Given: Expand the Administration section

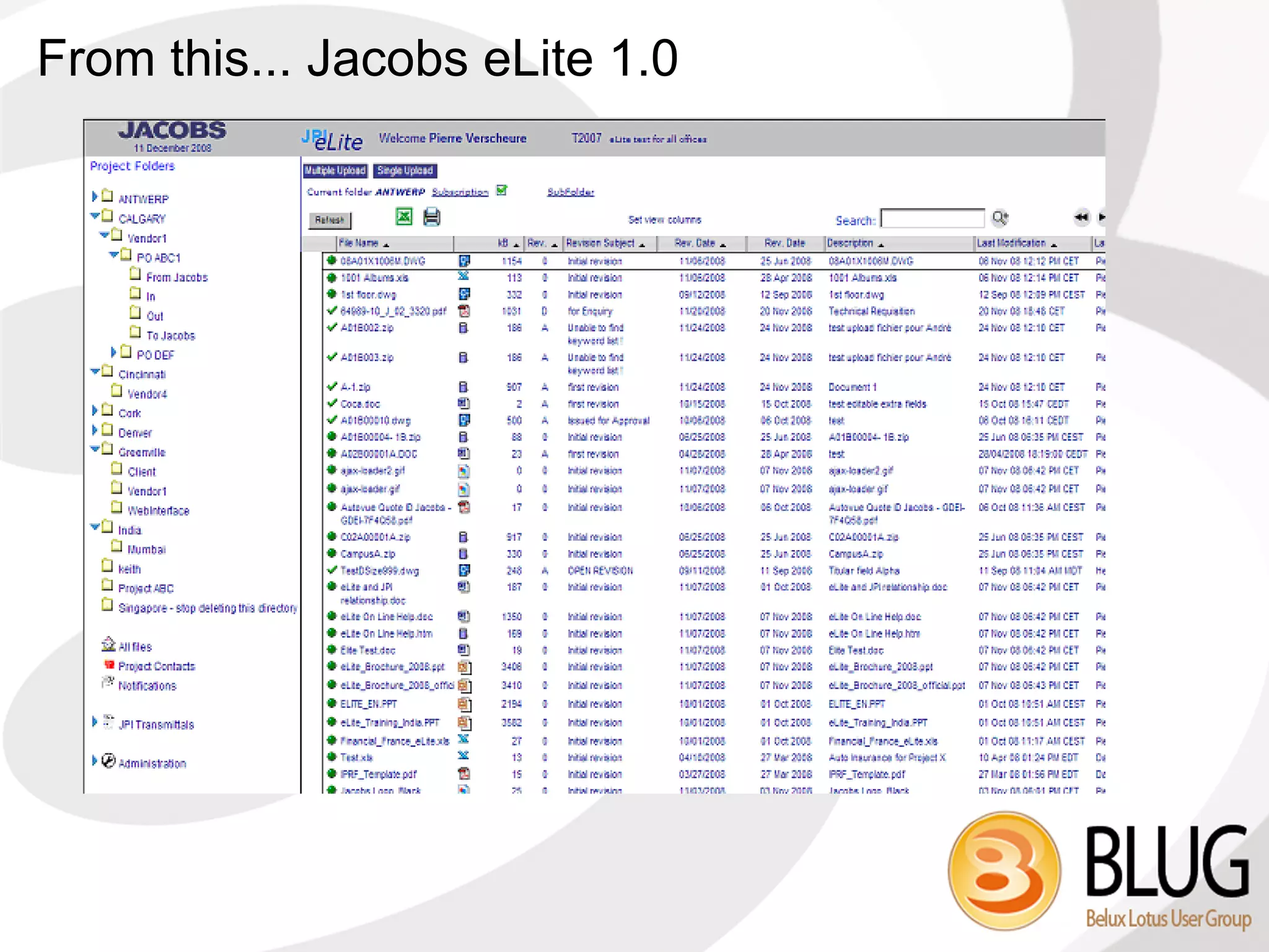Looking at the screenshot, I should [94, 761].
